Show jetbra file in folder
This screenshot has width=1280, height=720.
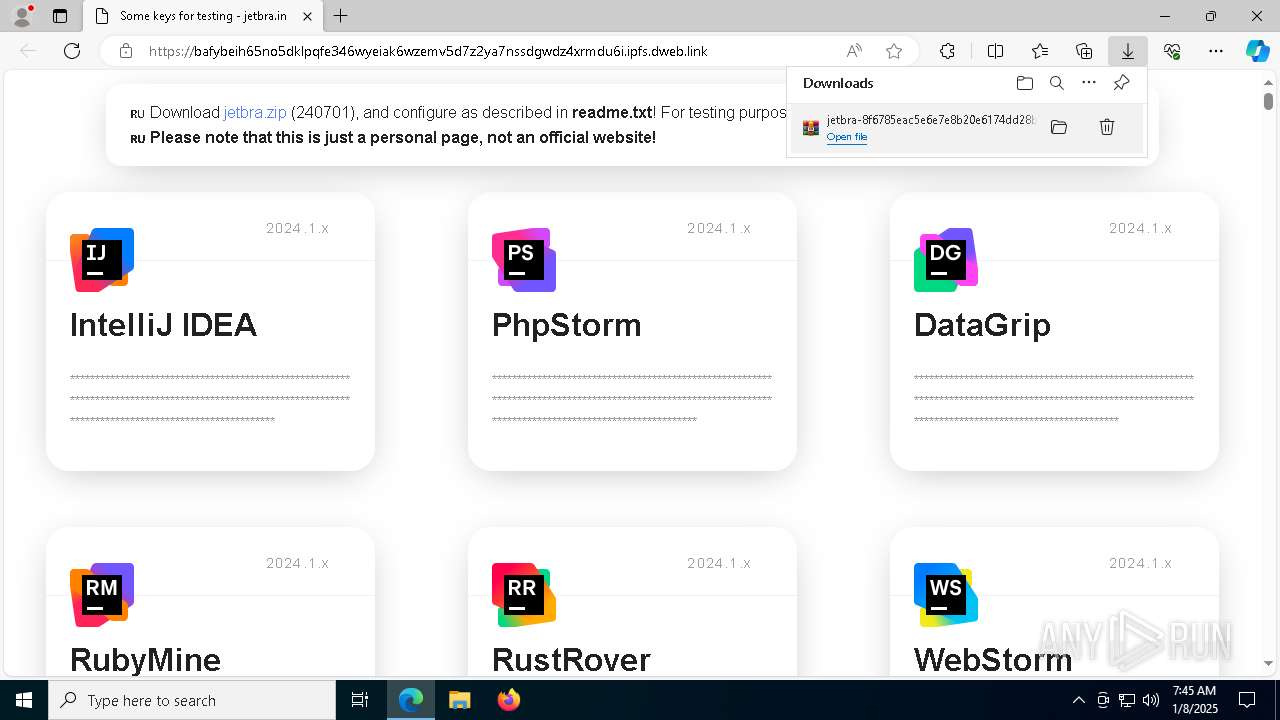(1059, 127)
